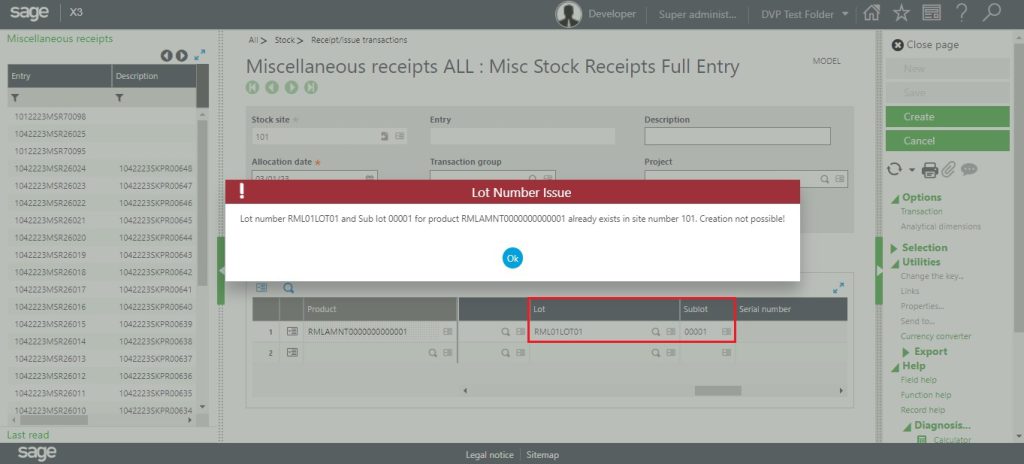Click the Cancel button
The width and height of the screenshot is (1024, 464).
point(948,141)
